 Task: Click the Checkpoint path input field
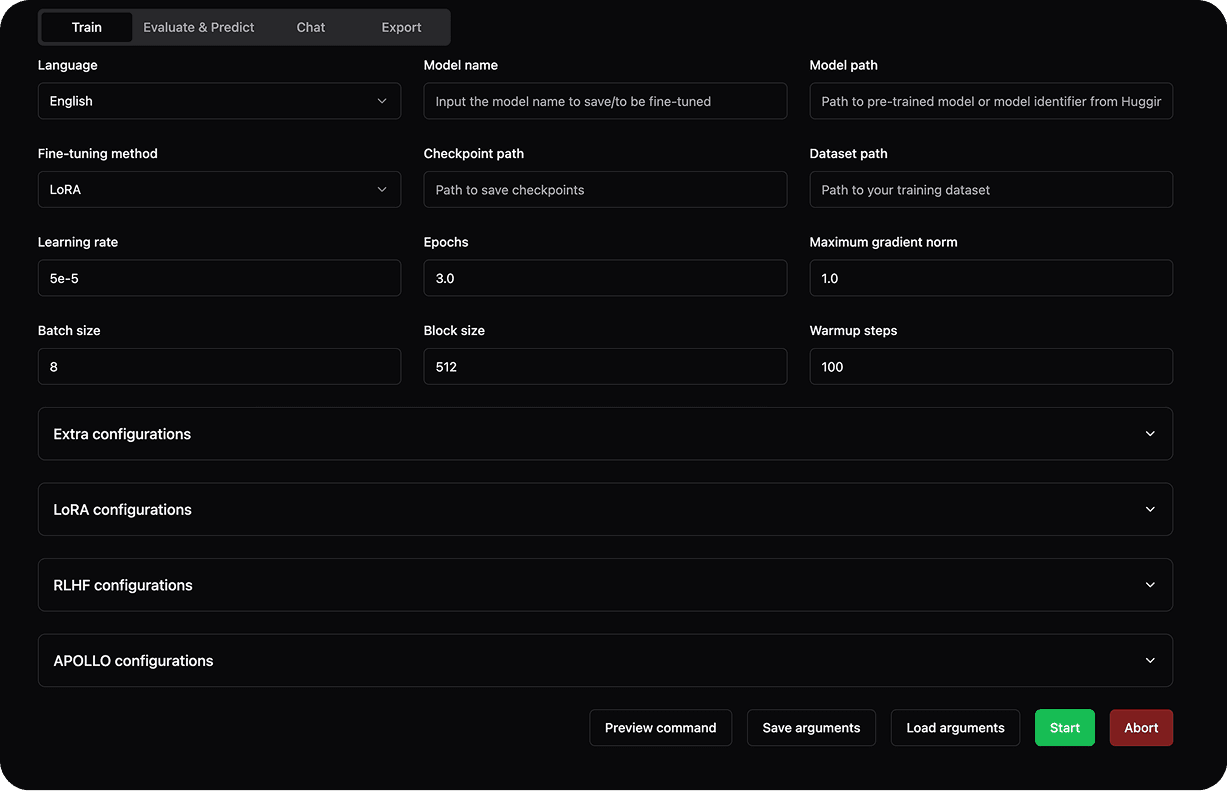[605, 189]
